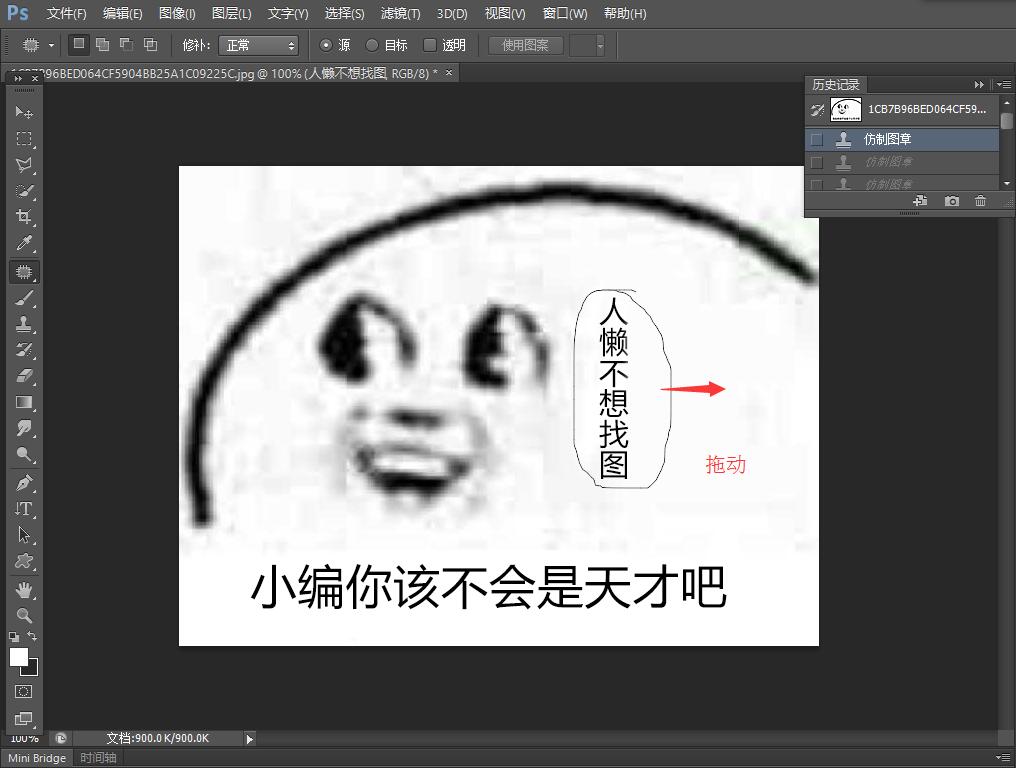Activate the Clone Stamp tool in toolbar
The width and height of the screenshot is (1016, 768).
[x=24, y=324]
